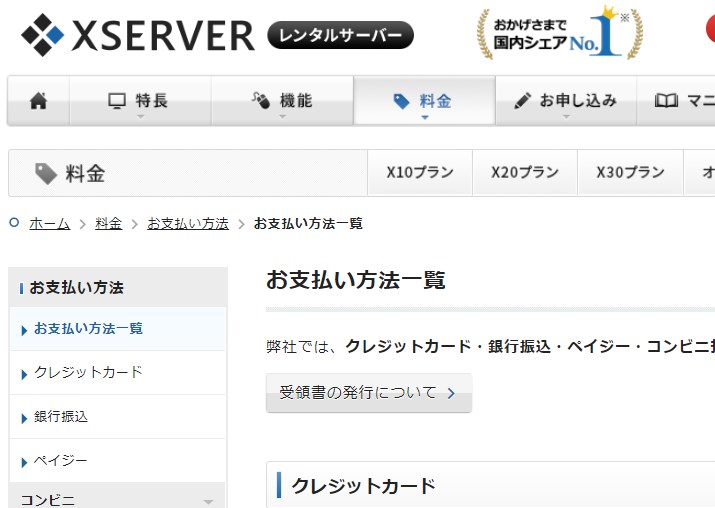Screen dimensions: 715x508
Task: Go to home via house icon
Action: tap(38, 101)
